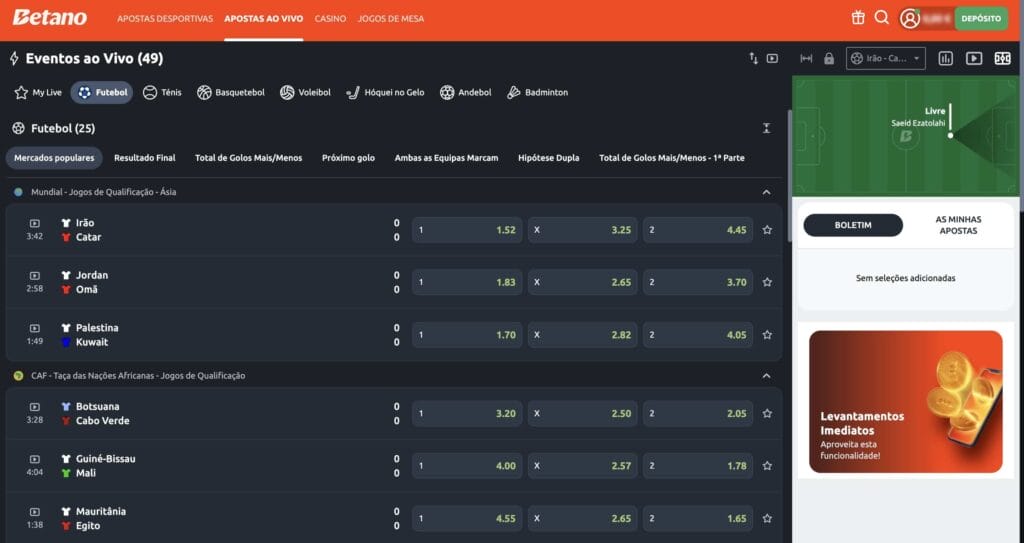Open the video stream player icon
1024x543 pixels.
[x=974, y=58]
